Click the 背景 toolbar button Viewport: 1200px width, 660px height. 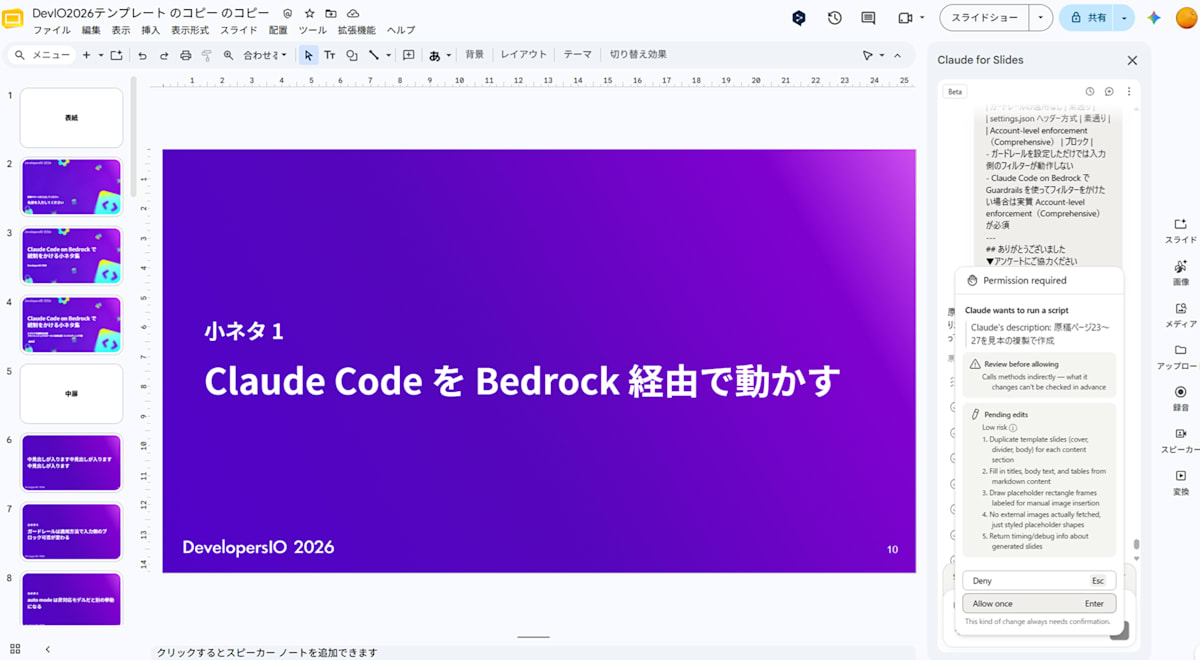tap(474, 55)
